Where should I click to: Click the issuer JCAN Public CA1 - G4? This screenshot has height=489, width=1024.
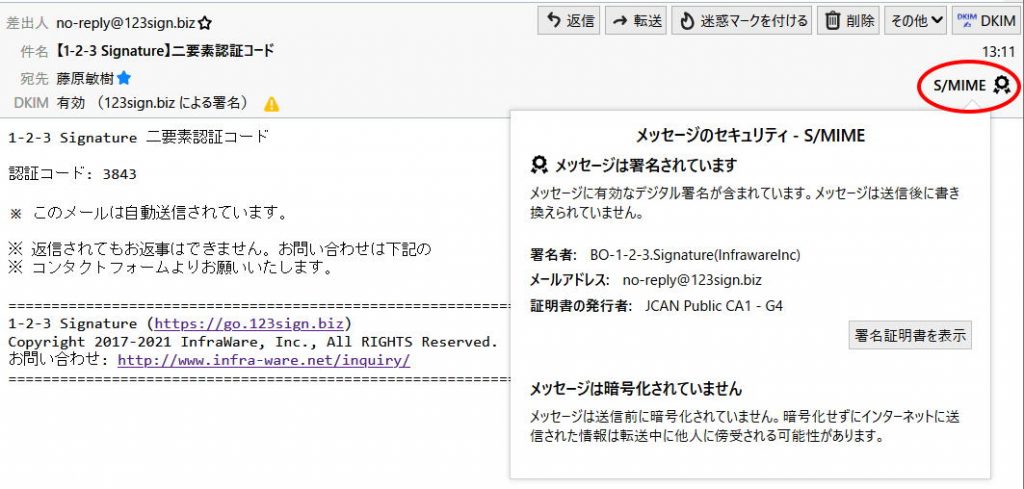click(x=714, y=305)
